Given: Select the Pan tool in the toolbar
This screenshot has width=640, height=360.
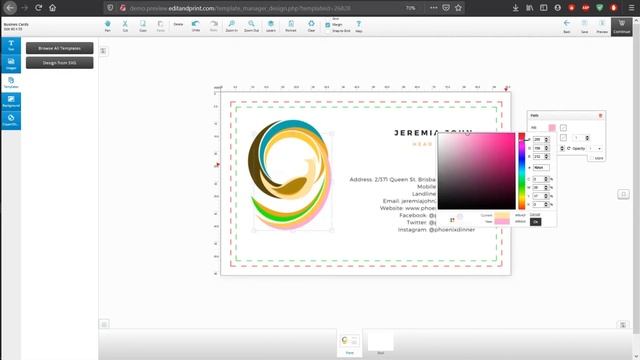Looking at the screenshot, I should click(x=108, y=26).
